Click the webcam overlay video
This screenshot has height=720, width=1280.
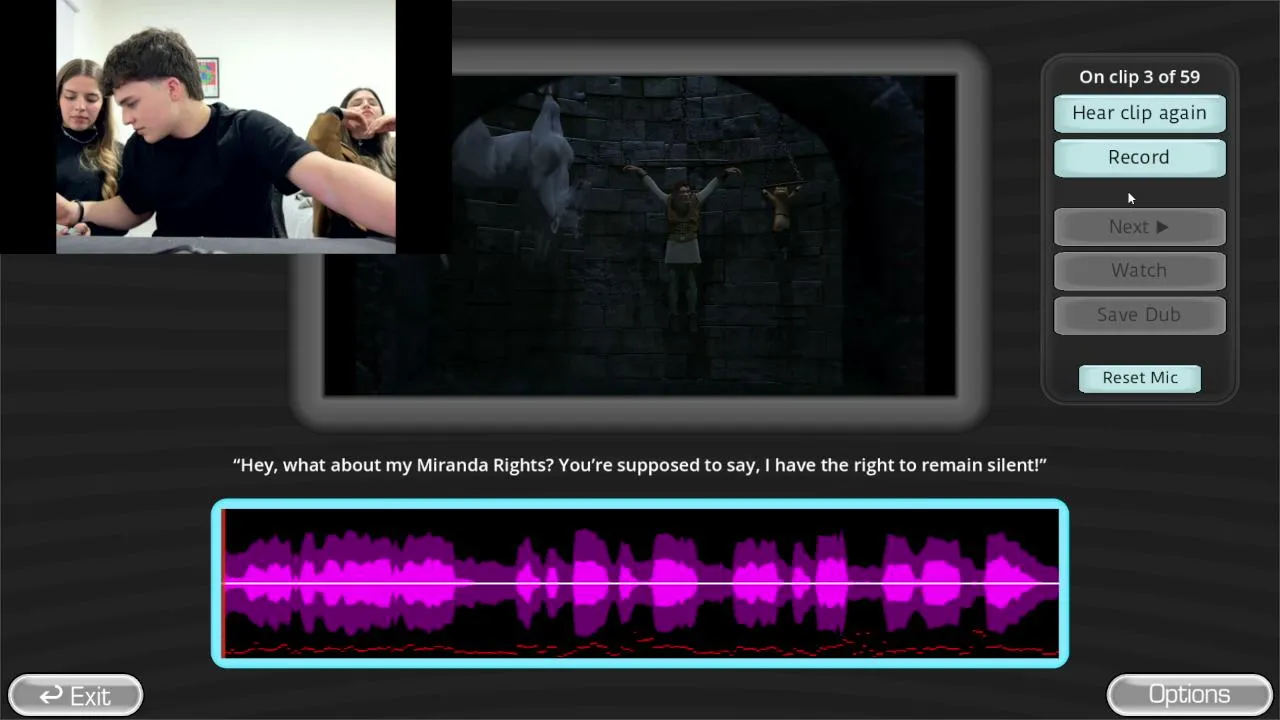pyautogui.click(x=226, y=127)
